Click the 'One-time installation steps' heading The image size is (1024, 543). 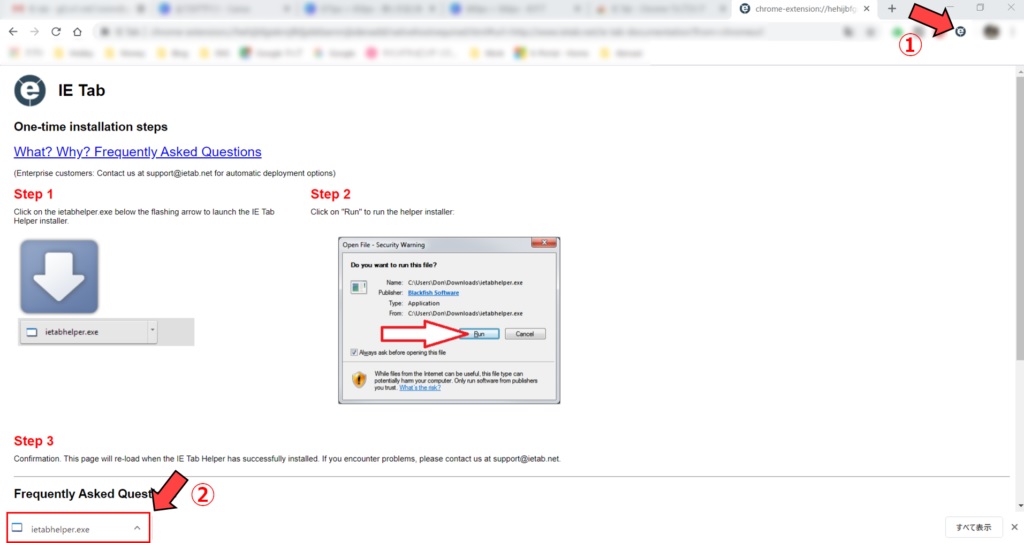[91, 127]
